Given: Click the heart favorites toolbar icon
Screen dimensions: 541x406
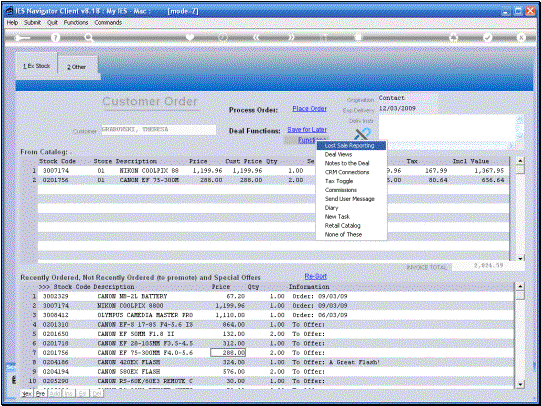Looking at the screenshot, I should [x=189, y=37].
